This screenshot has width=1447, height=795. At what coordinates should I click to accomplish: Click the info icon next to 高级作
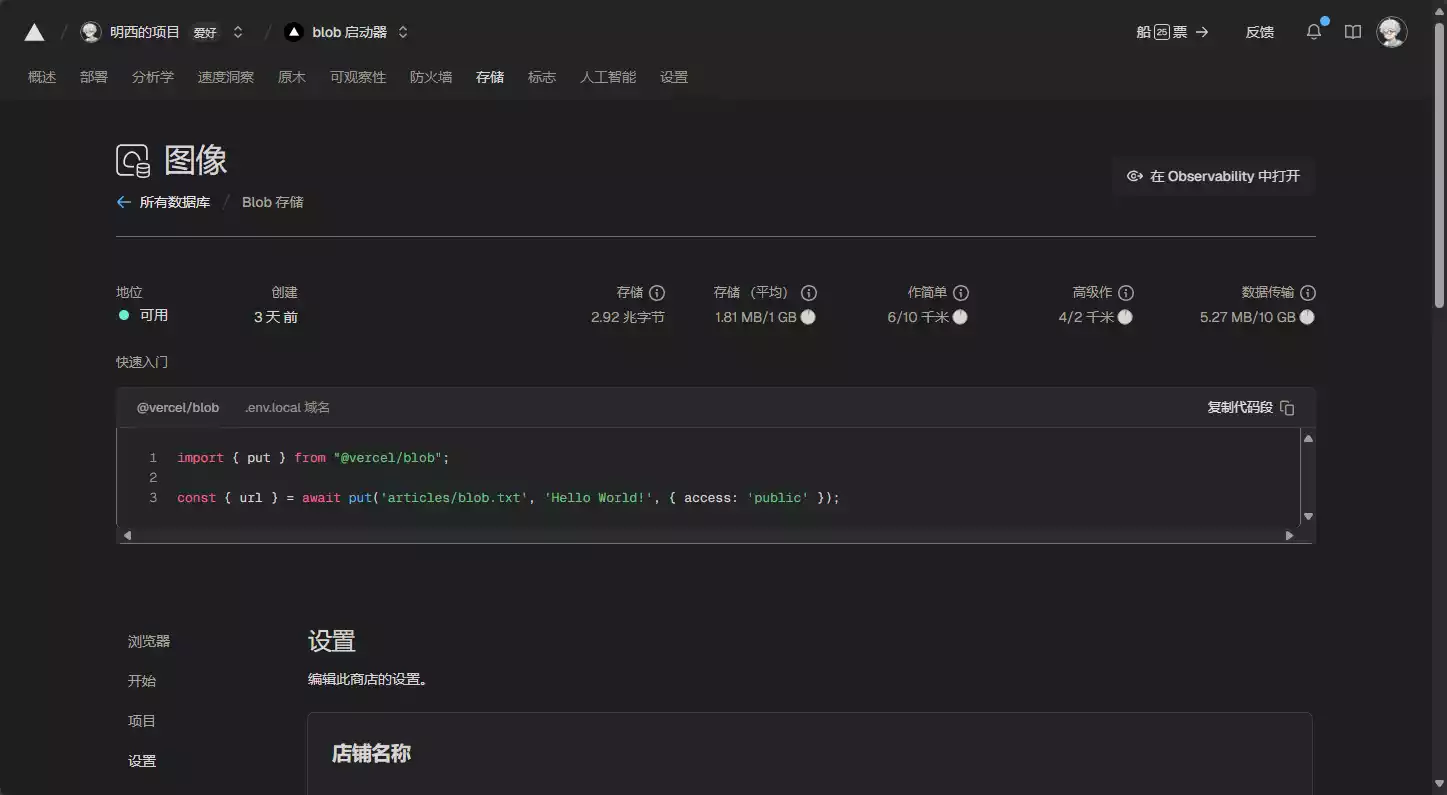pos(1126,293)
